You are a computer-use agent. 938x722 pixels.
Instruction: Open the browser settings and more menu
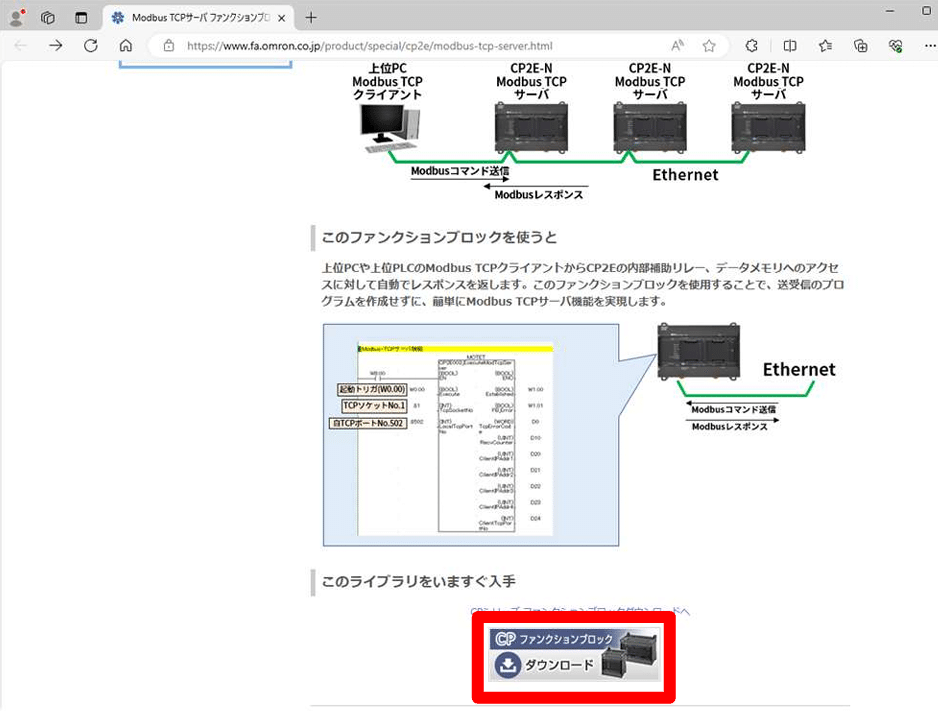[929, 45]
